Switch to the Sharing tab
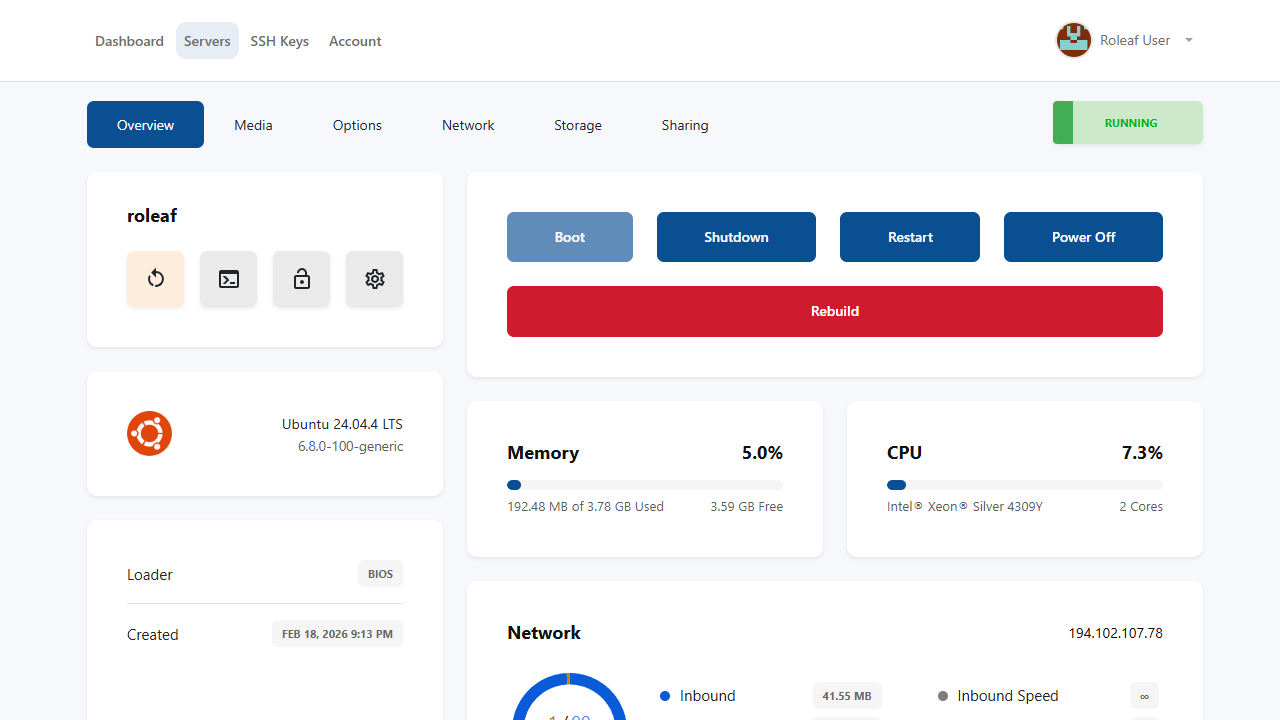The width and height of the screenshot is (1280, 720). 684,124
